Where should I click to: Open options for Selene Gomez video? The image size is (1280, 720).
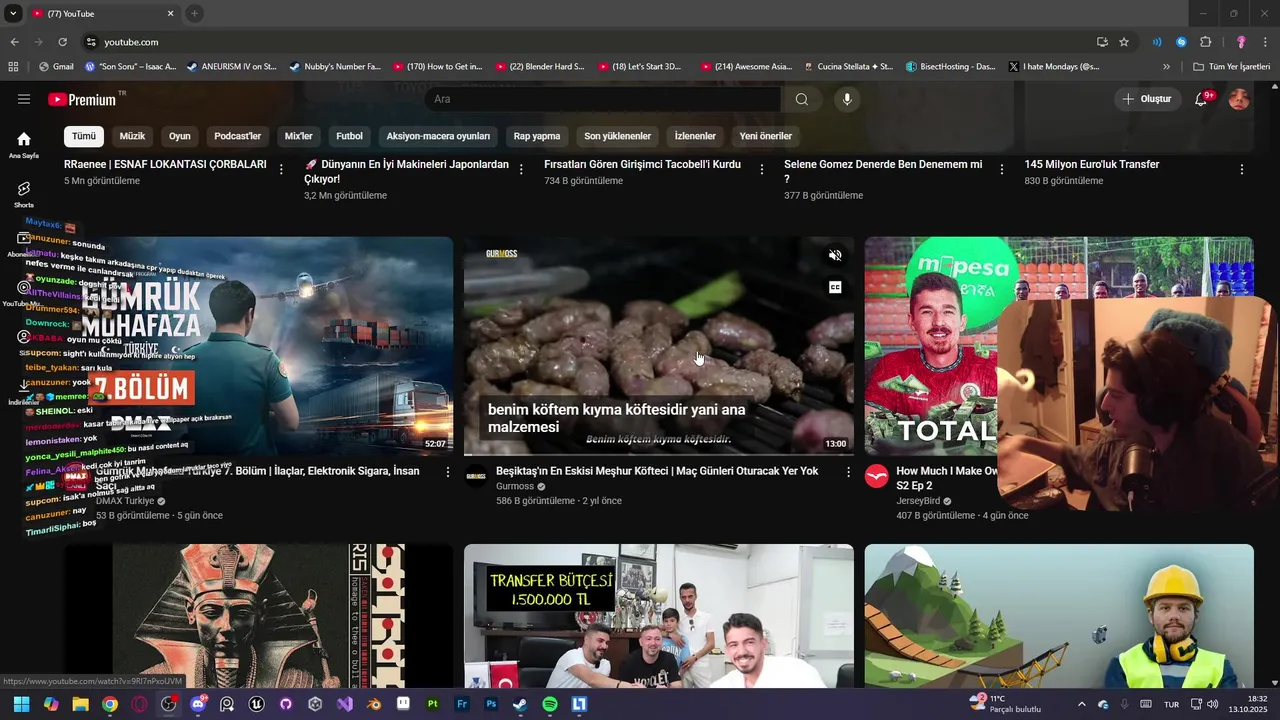1001,170
